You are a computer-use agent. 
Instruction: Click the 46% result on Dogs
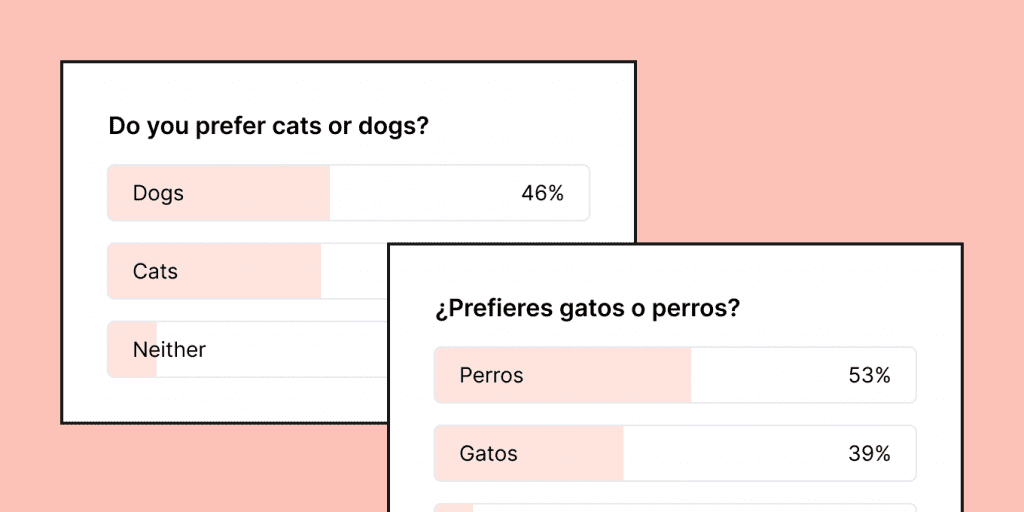coord(542,193)
